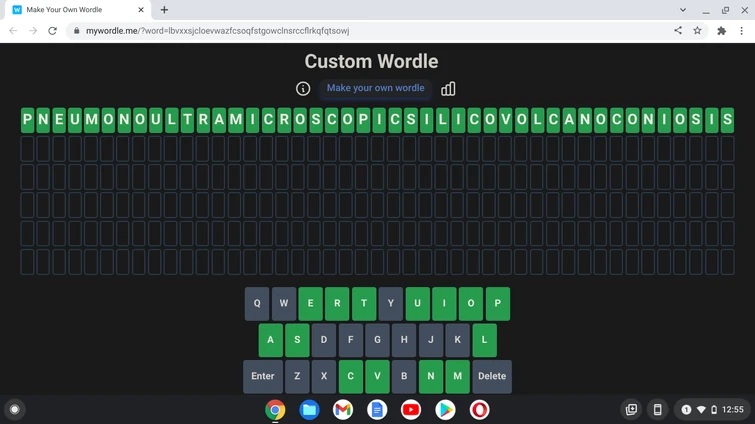Tap the green V key on the keyboard
The width and height of the screenshot is (755, 424).
click(378, 376)
